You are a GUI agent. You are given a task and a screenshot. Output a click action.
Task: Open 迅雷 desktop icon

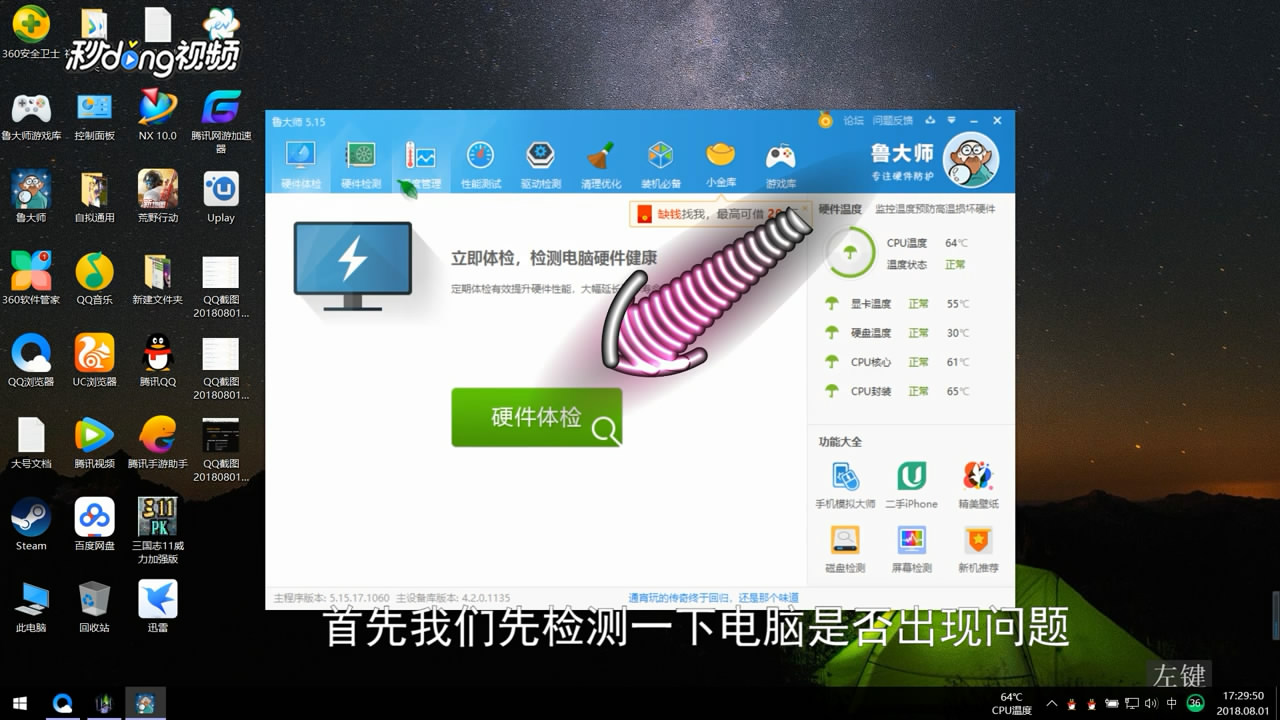[x=157, y=607]
